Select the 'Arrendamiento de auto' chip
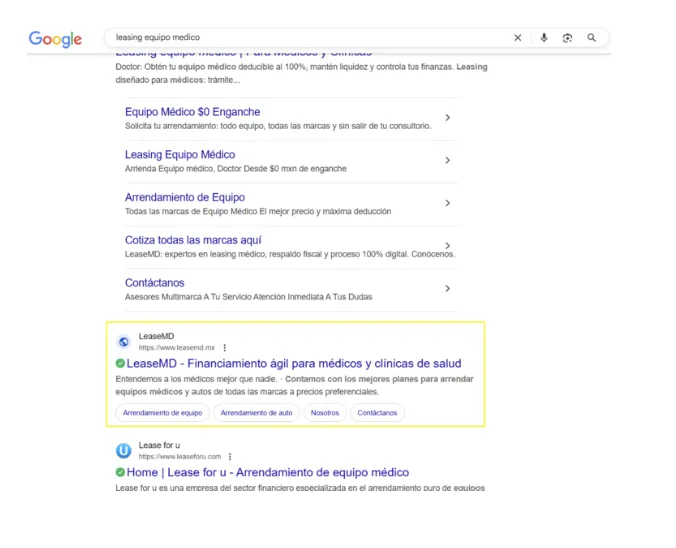This screenshot has width=676, height=548. [x=256, y=413]
